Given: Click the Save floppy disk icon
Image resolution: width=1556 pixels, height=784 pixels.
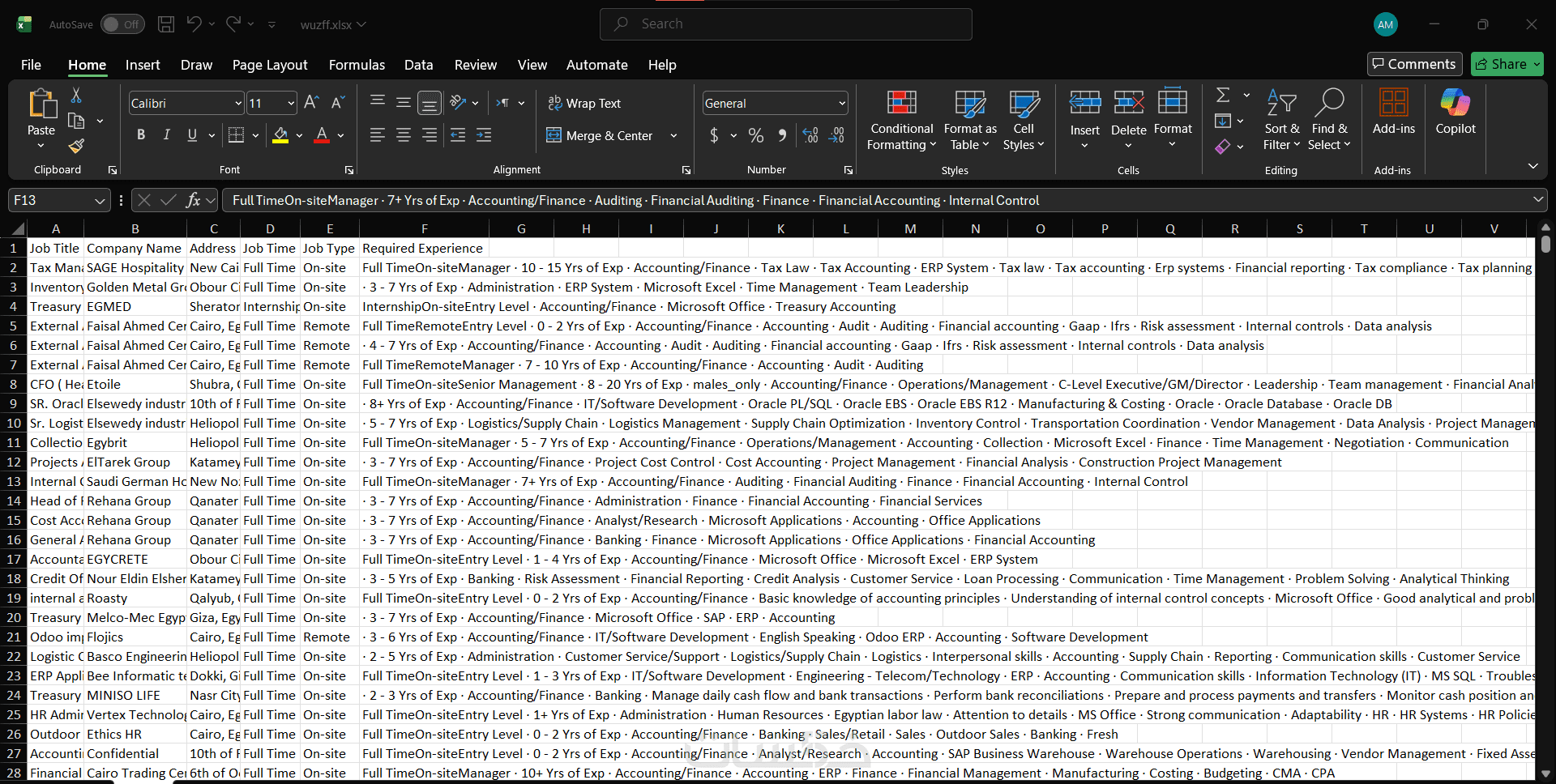Looking at the screenshot, I should [166, 24].
